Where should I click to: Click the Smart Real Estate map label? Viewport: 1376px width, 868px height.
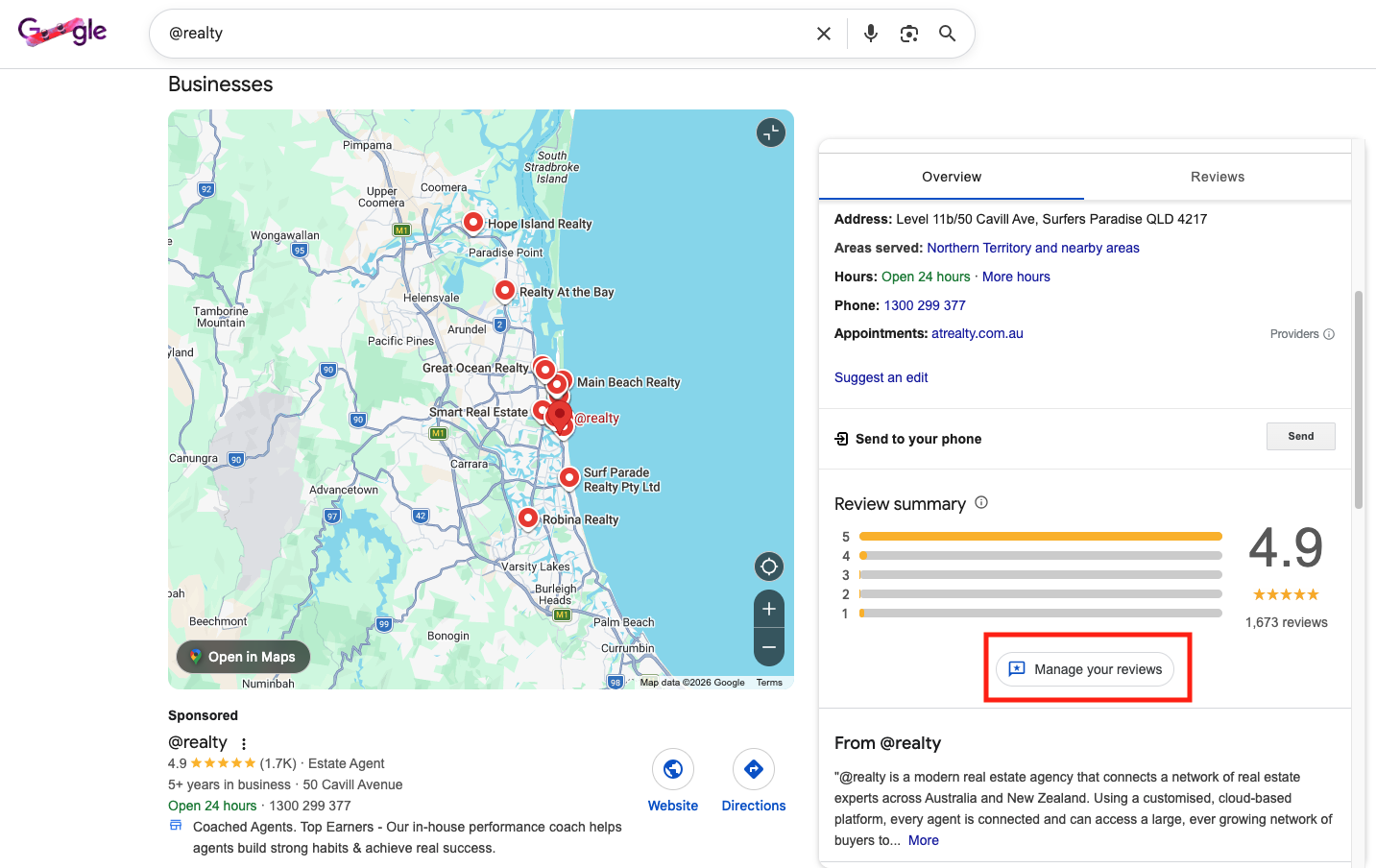pos(478,412)
